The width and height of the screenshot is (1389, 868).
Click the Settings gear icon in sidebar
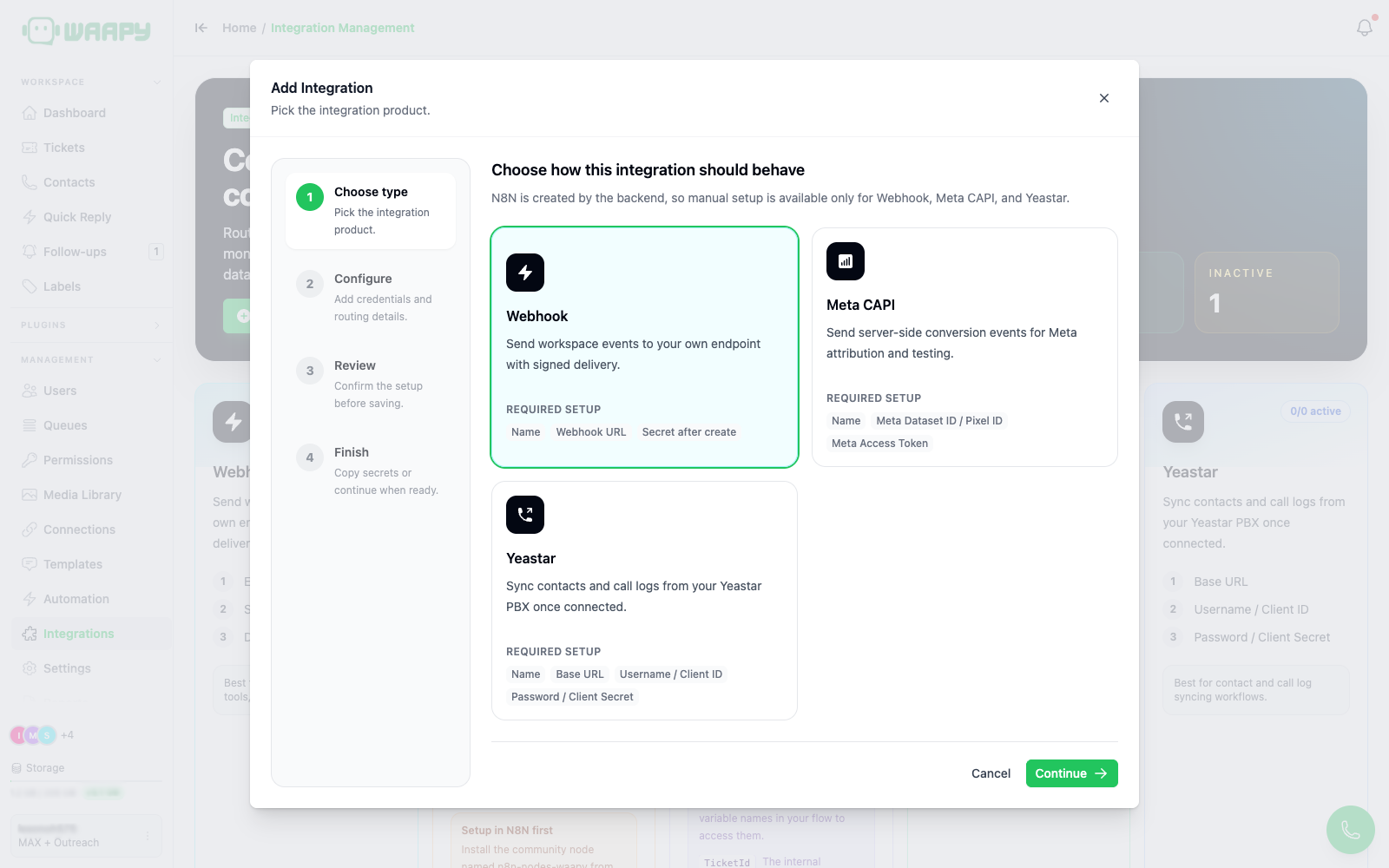(30, 668)
